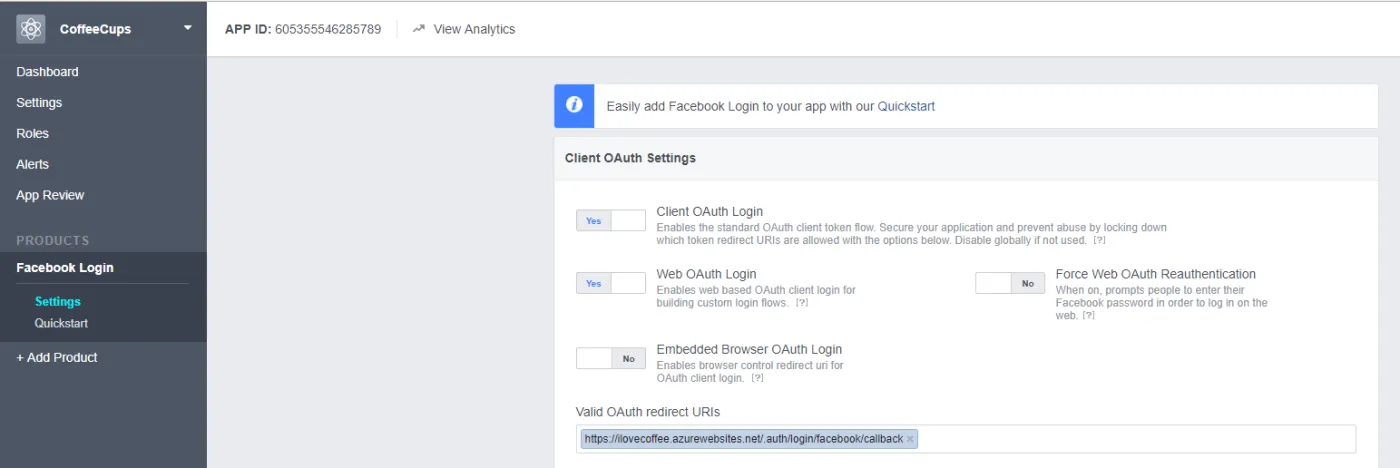This screenshot has width=1400, height=468.
Task: Click help icon for Force Web OAuth Reauthentication
Action: 1088,316
